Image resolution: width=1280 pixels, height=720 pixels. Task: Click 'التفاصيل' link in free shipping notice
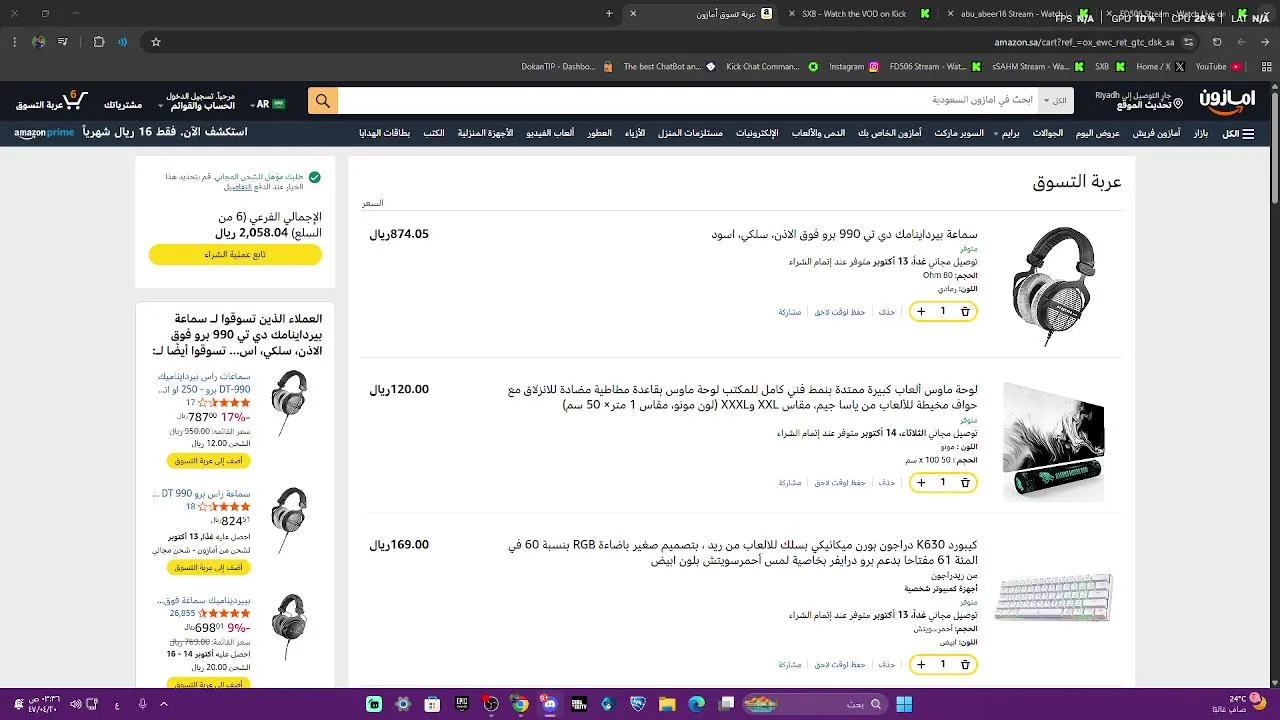[237, 187]
